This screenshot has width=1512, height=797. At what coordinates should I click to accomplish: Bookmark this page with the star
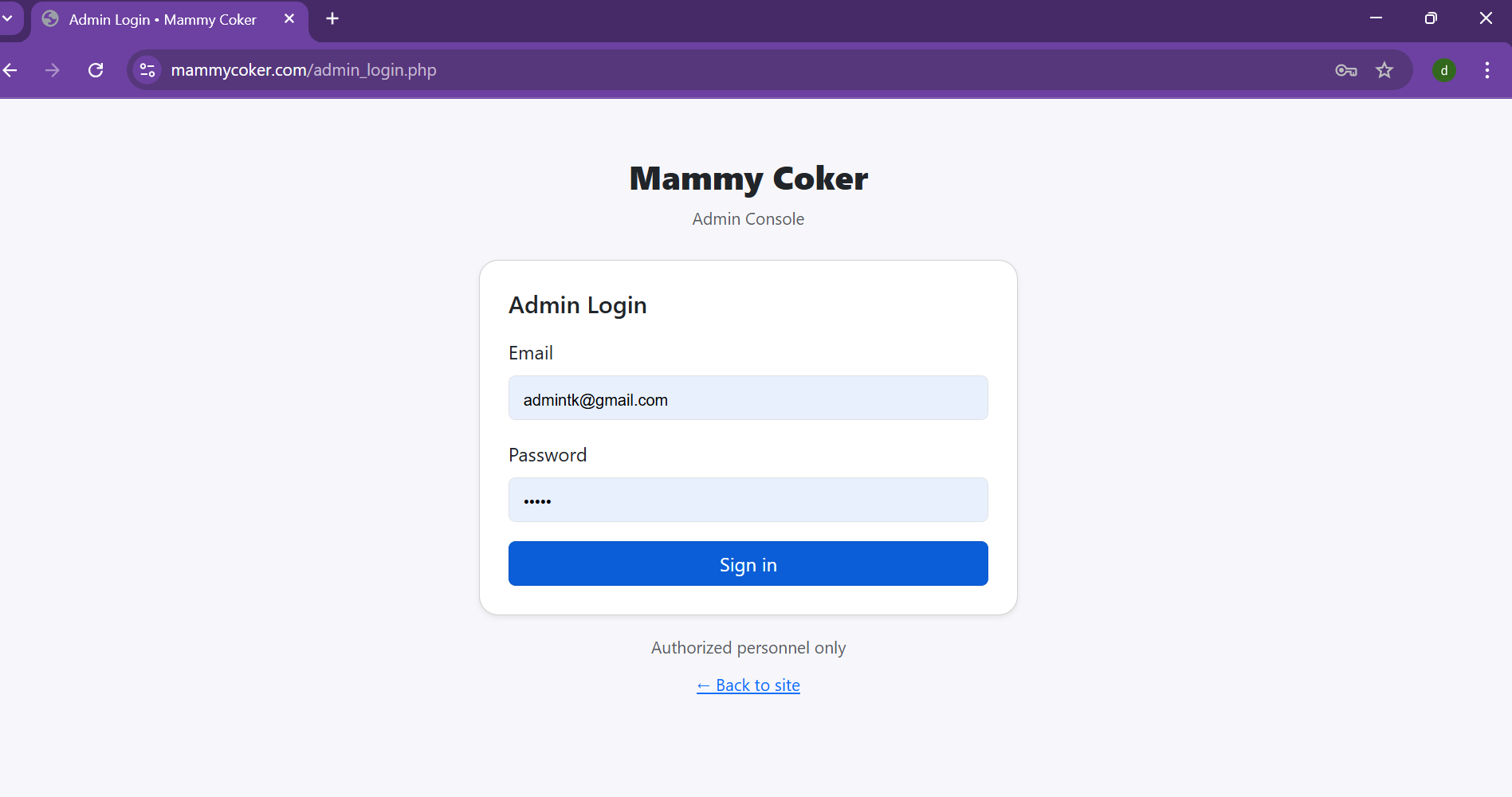point(1384,70)
